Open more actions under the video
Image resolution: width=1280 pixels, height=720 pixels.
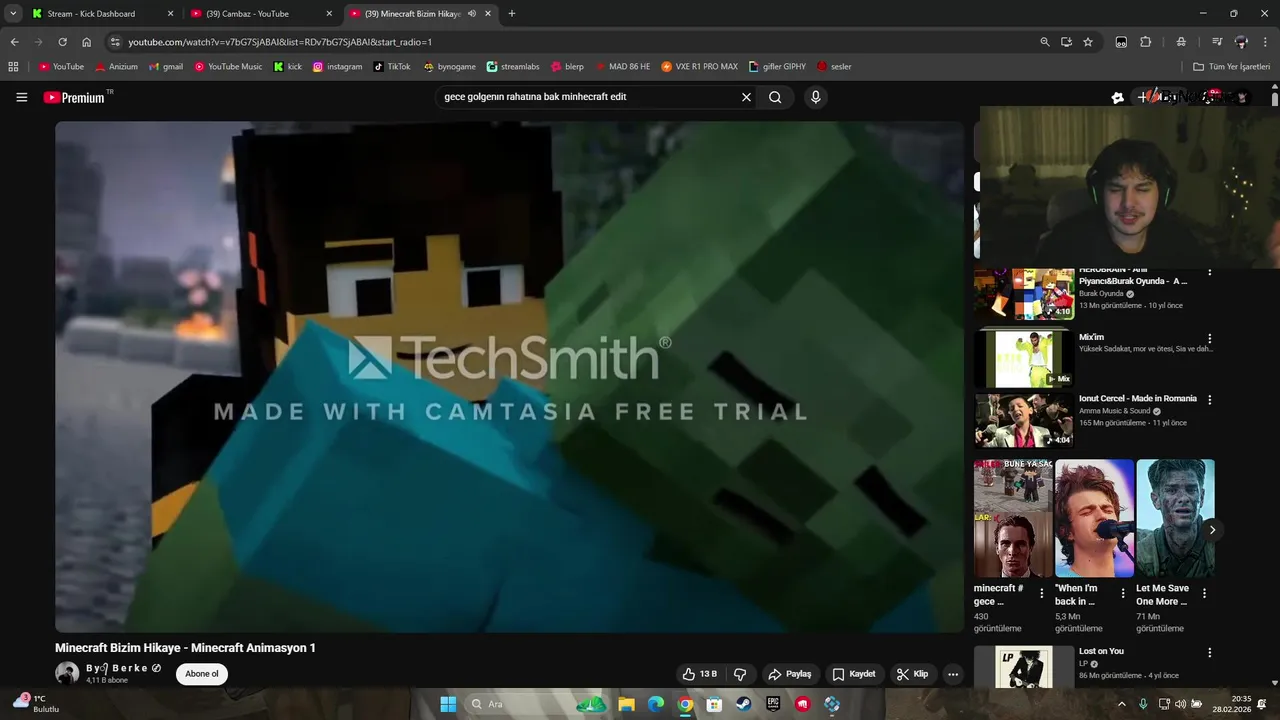point(953,674)
